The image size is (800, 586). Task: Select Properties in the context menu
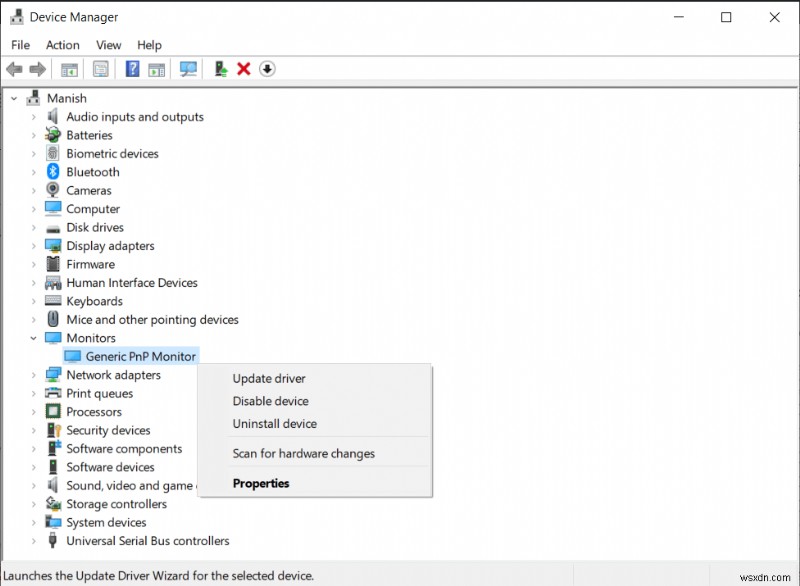pyautogui.click(x=261, y=483)
